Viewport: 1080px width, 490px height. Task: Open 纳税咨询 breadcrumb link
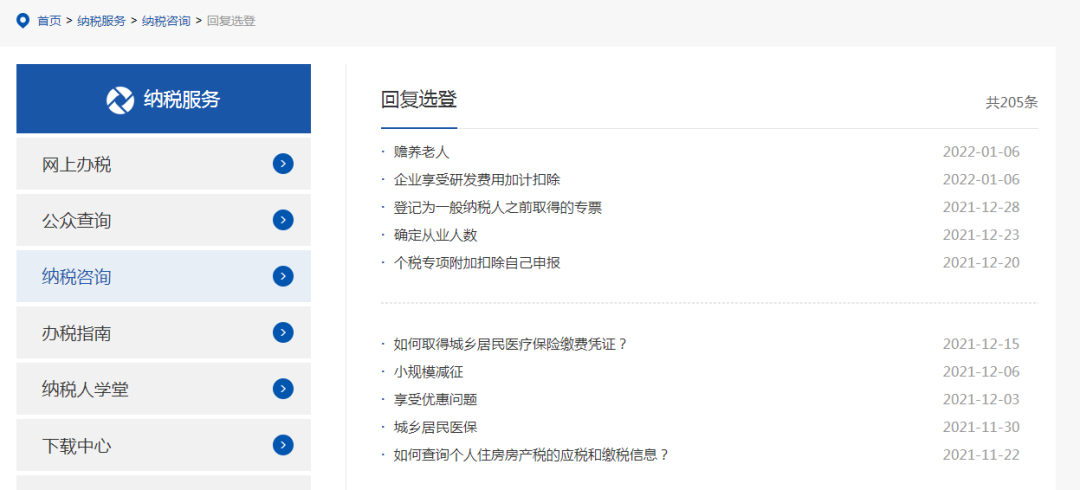tap(166, 21)
